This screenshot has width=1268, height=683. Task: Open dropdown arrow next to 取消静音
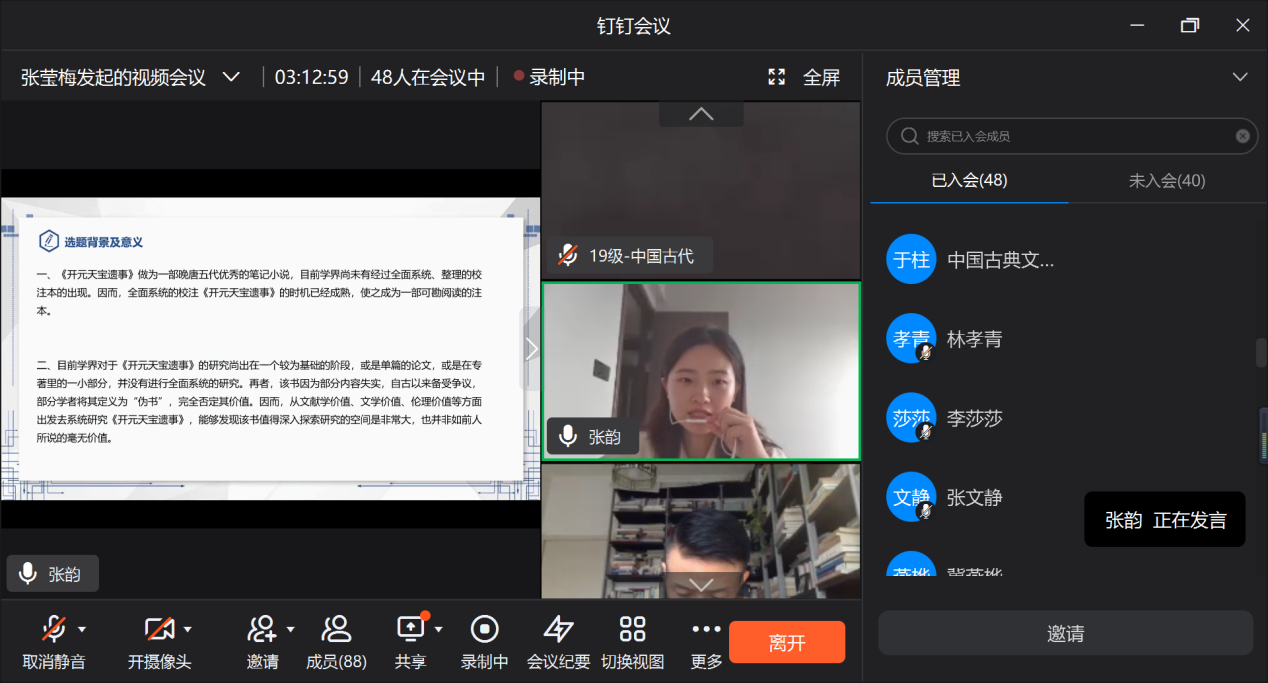[x=82, y=630]
